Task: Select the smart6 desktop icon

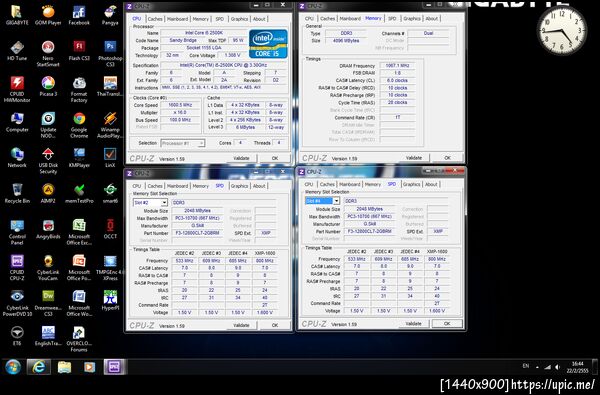Action: point(110,193)
